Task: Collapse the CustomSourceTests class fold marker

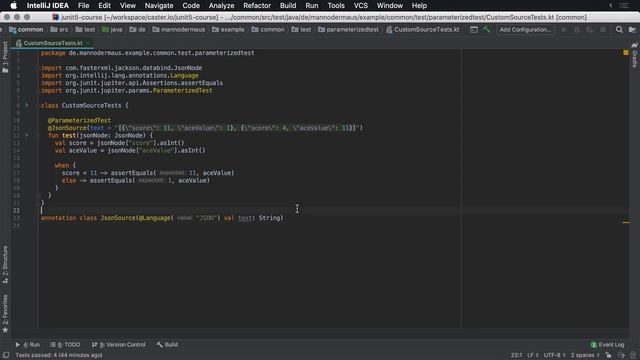Action: [x=37, y=105]
